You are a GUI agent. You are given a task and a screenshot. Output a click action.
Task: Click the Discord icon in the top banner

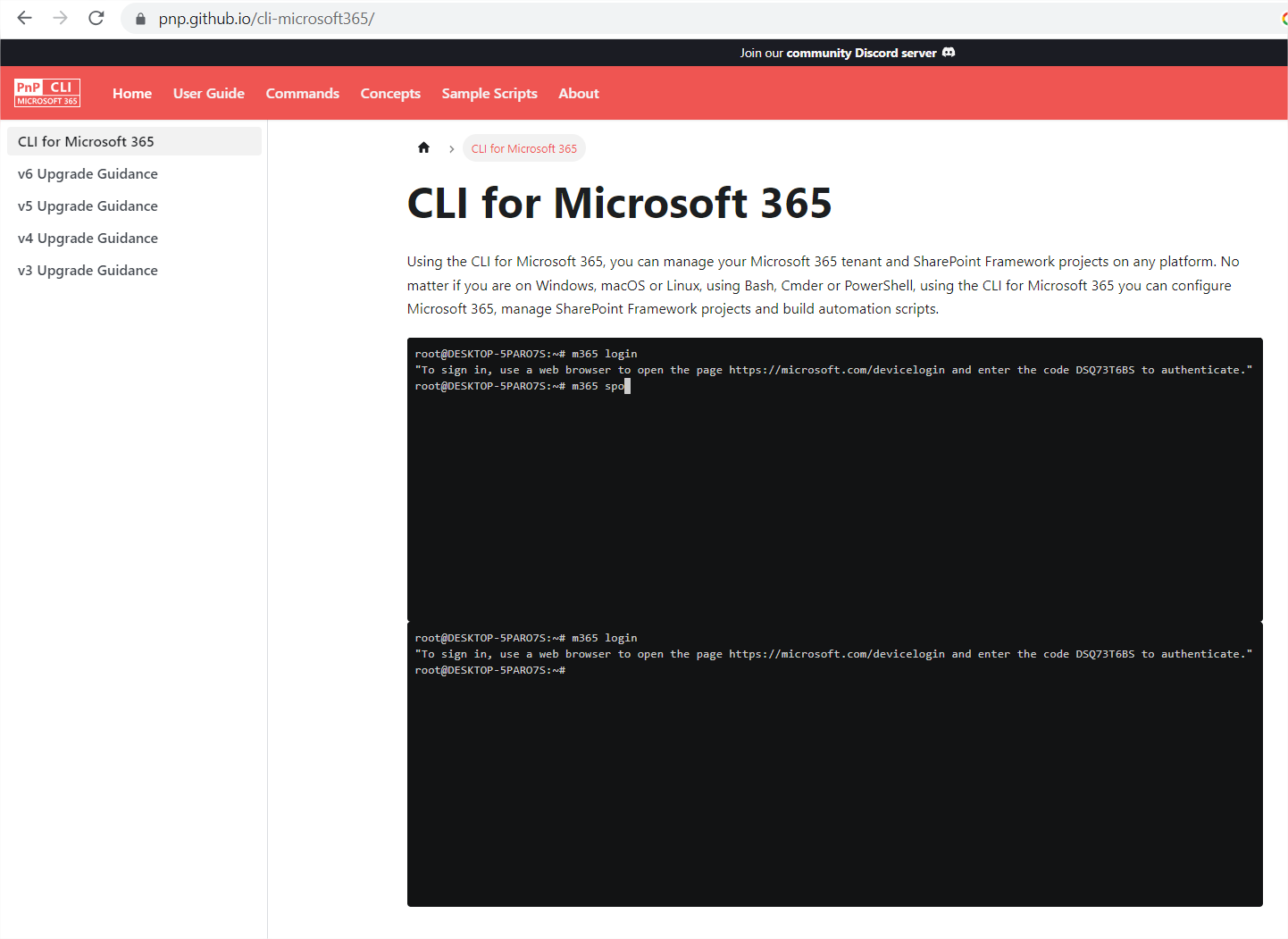[x=949, y=53]
